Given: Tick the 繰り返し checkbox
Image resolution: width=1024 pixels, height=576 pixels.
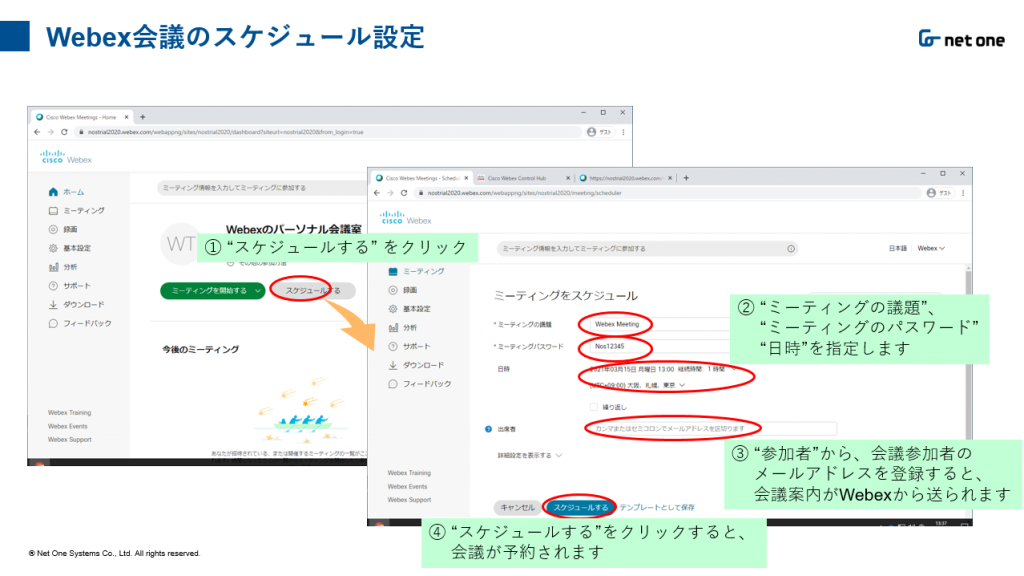Looking at the screenshot, I should (x=594, y=408).
